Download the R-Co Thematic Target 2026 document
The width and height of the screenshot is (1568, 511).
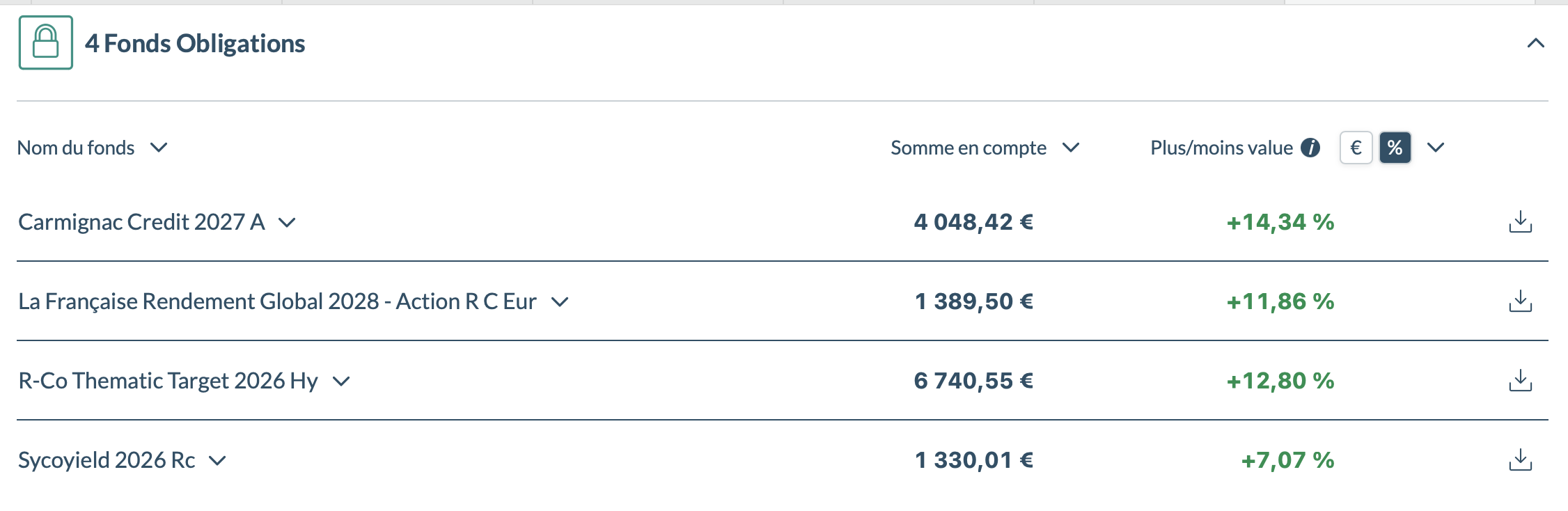point(1520,381)
